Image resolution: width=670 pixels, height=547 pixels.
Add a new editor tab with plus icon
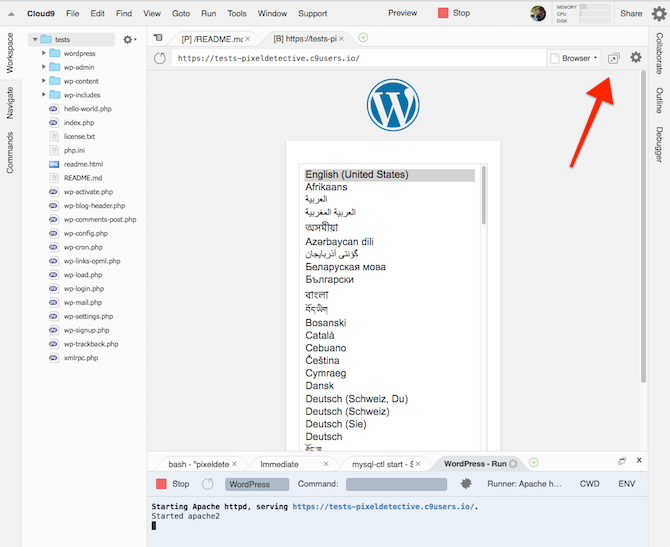363,38
